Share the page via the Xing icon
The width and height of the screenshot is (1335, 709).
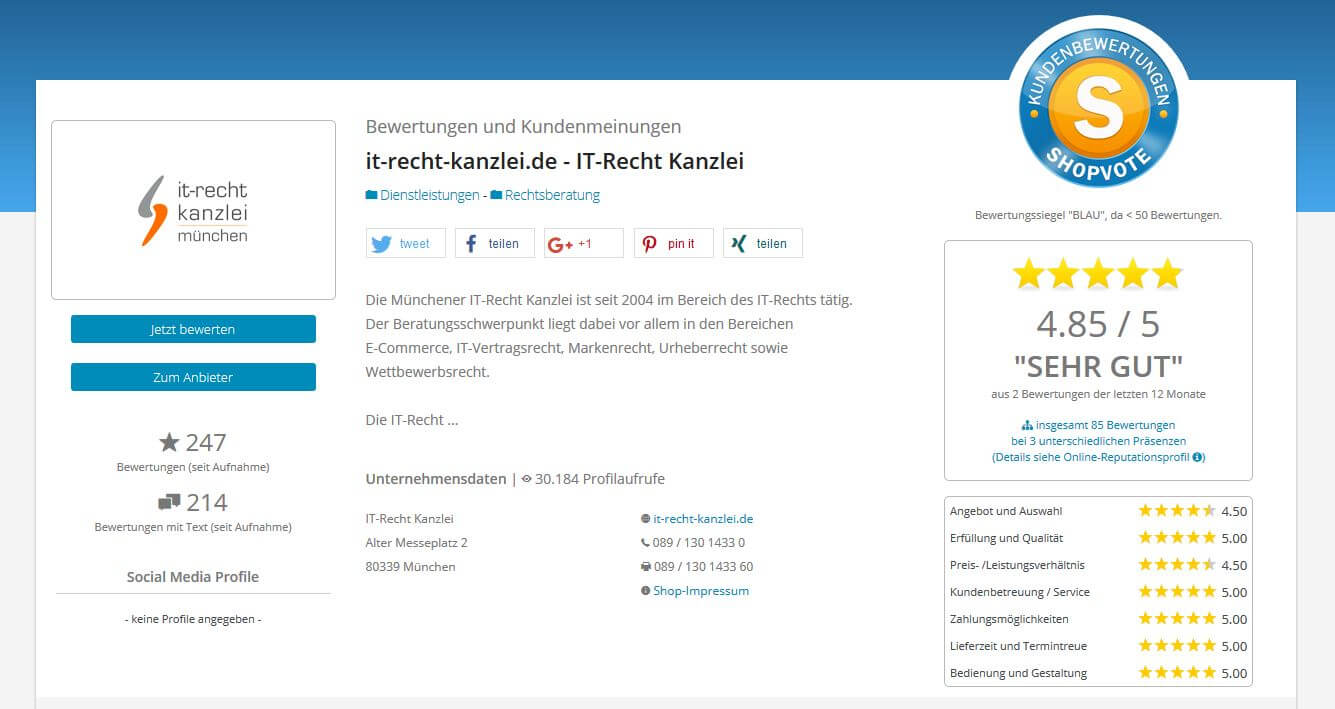click(737, 242)
